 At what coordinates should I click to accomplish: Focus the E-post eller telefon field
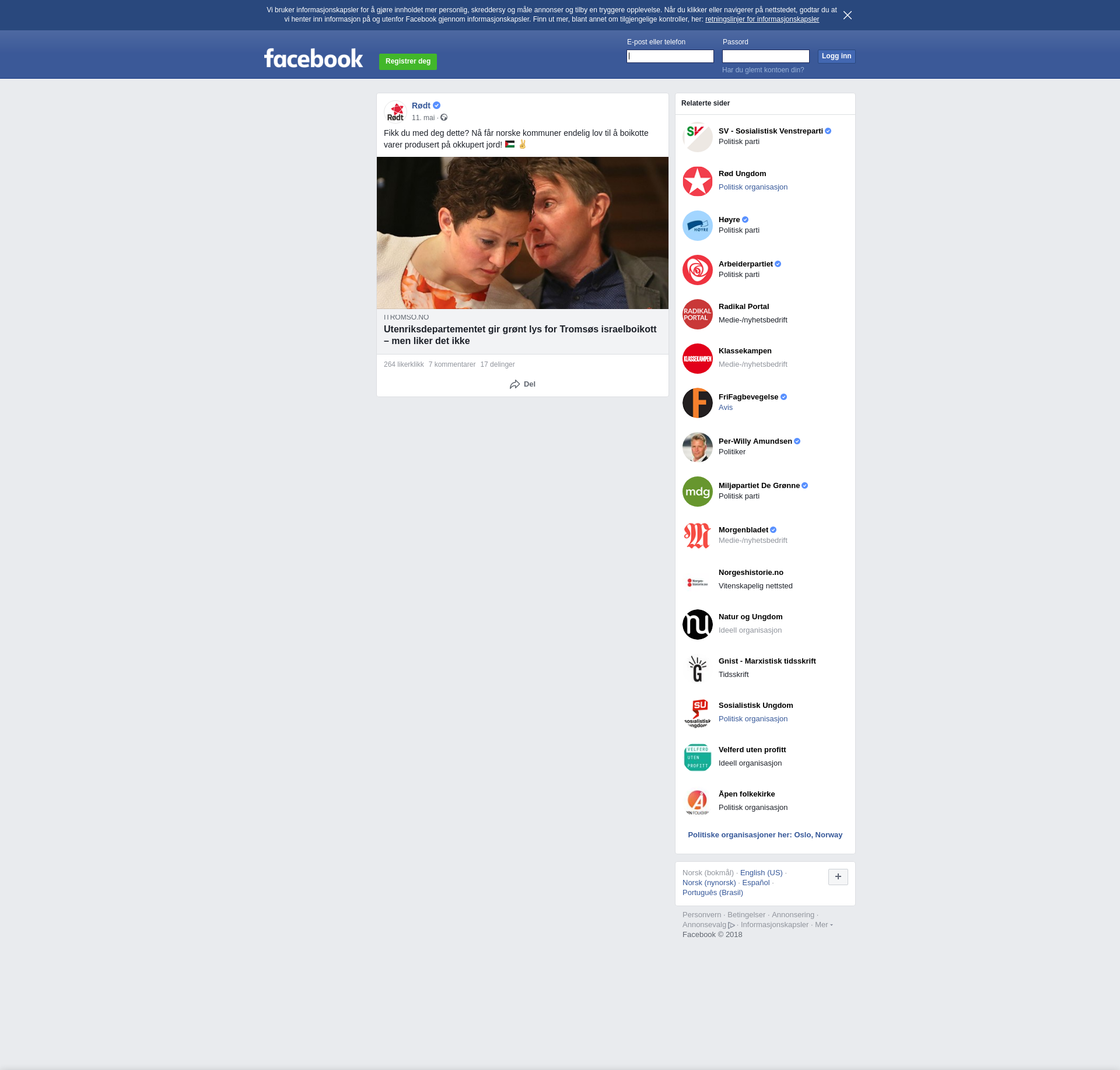670,56
